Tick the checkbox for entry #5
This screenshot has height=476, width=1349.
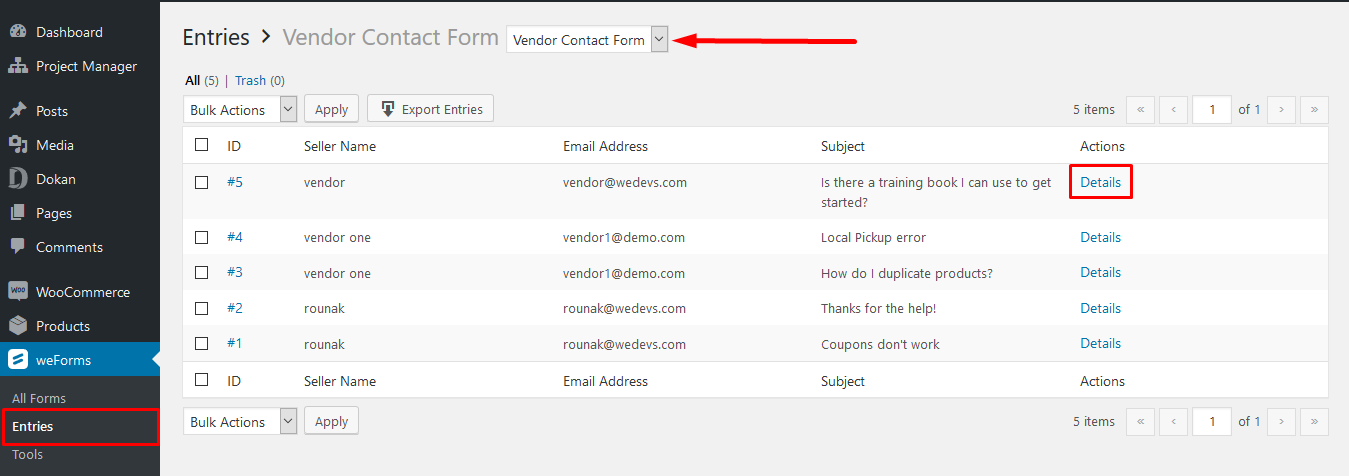click(202, 183)
